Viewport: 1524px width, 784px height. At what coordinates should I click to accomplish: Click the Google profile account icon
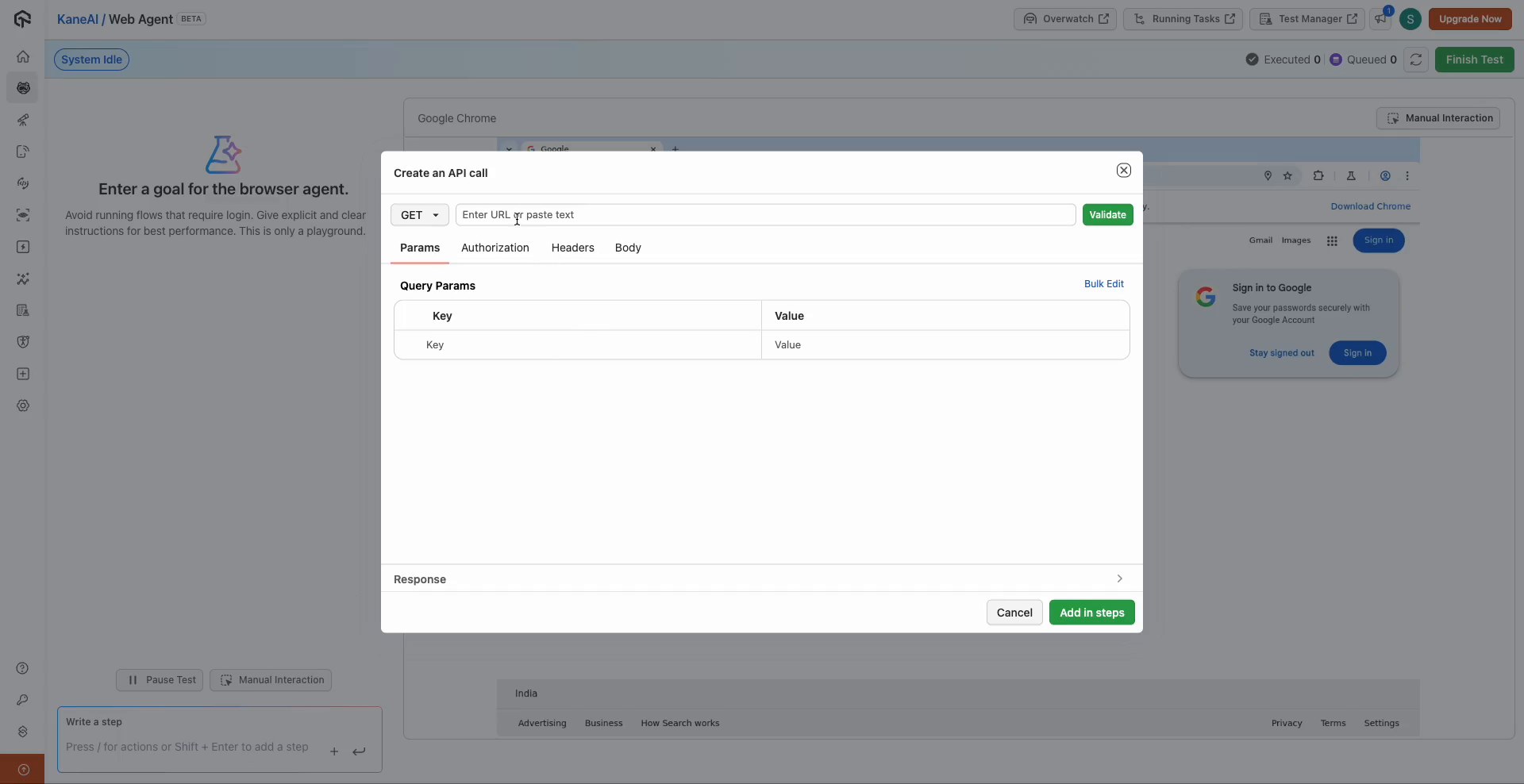tap(1386, 175)
